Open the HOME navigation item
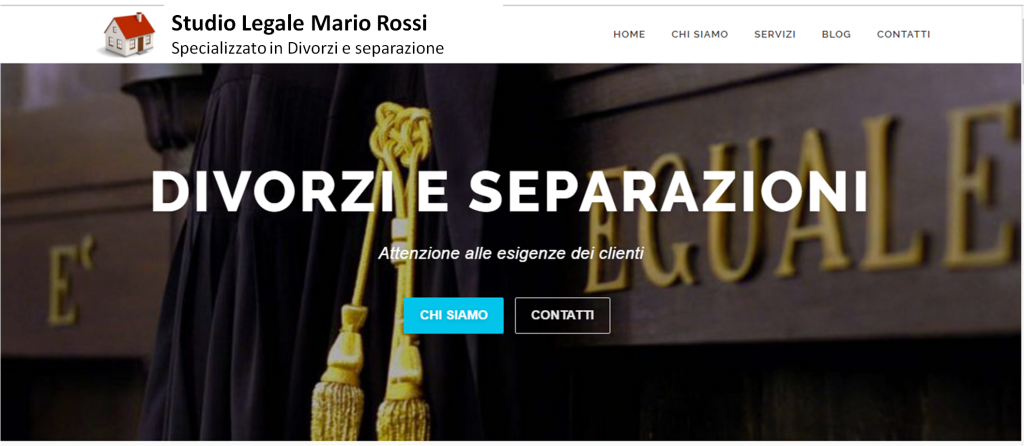The image size is (1024, 446). tap(629, 35)
